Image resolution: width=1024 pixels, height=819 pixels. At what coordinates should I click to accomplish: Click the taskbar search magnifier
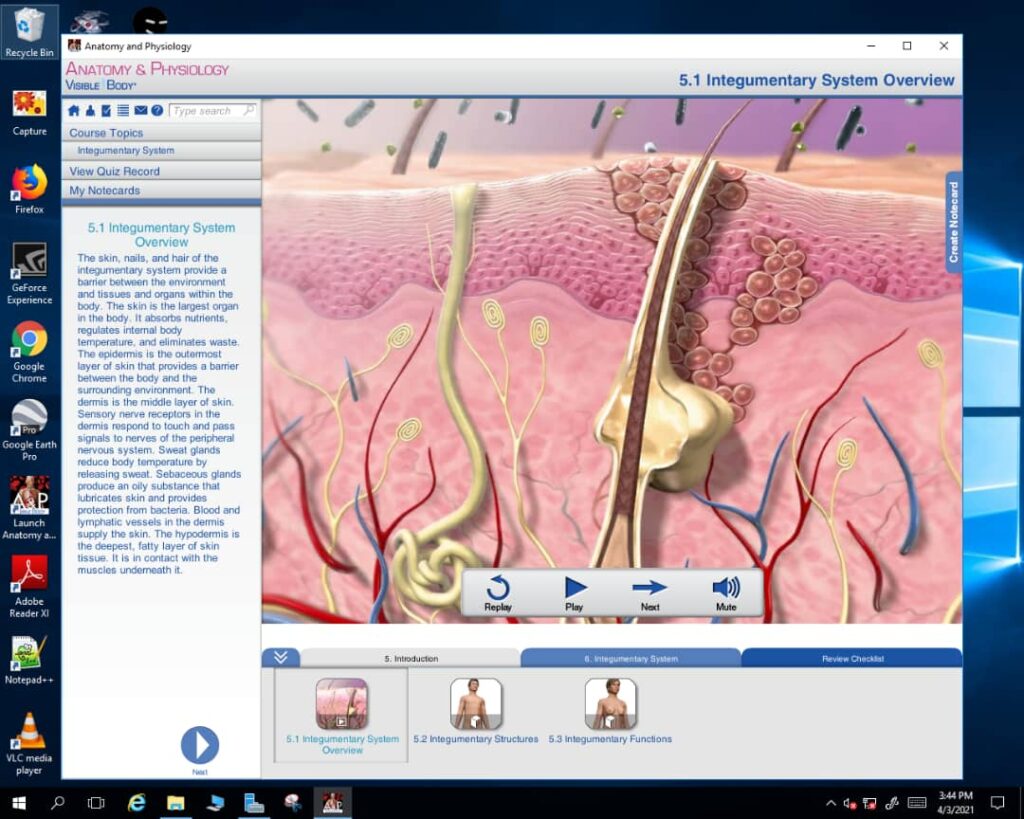coord(57,803)
